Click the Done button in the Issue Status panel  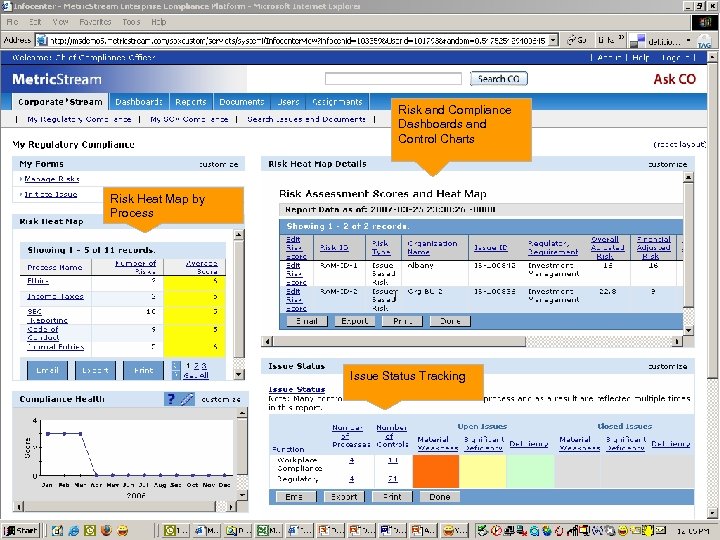click(439, 497)
